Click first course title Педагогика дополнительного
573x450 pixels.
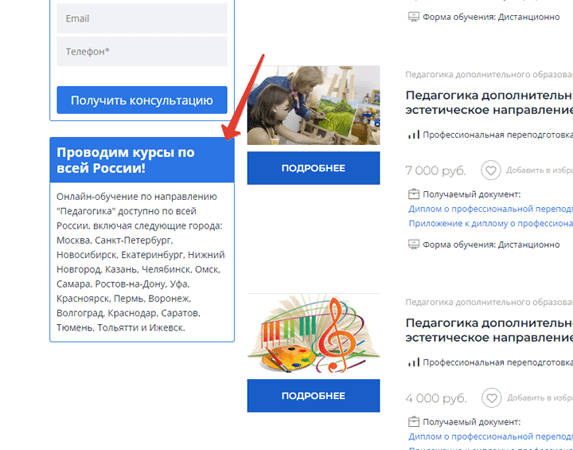pos(489,102)
